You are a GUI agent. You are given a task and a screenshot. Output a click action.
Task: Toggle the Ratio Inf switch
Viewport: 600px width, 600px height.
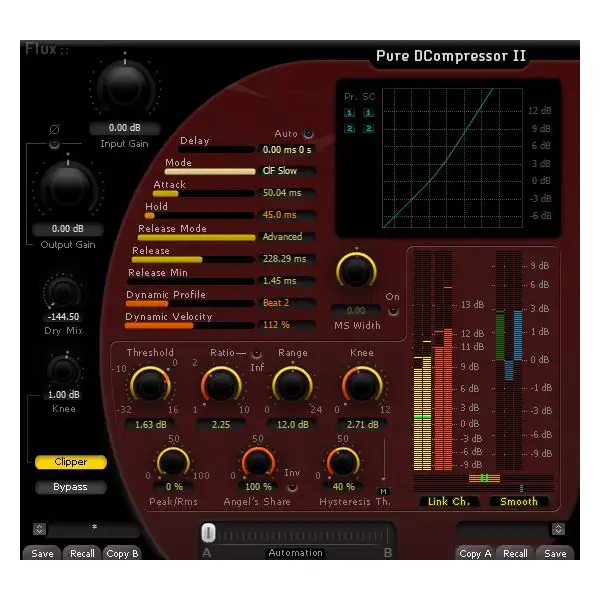(x=257, y=353)
